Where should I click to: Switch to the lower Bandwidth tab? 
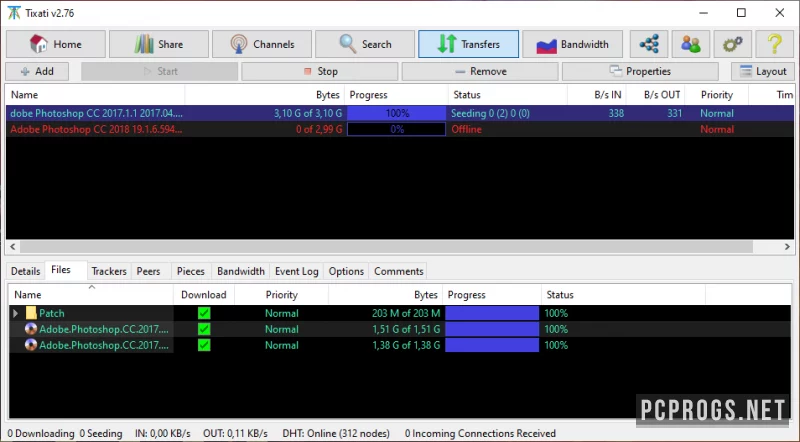coord(241,271)
